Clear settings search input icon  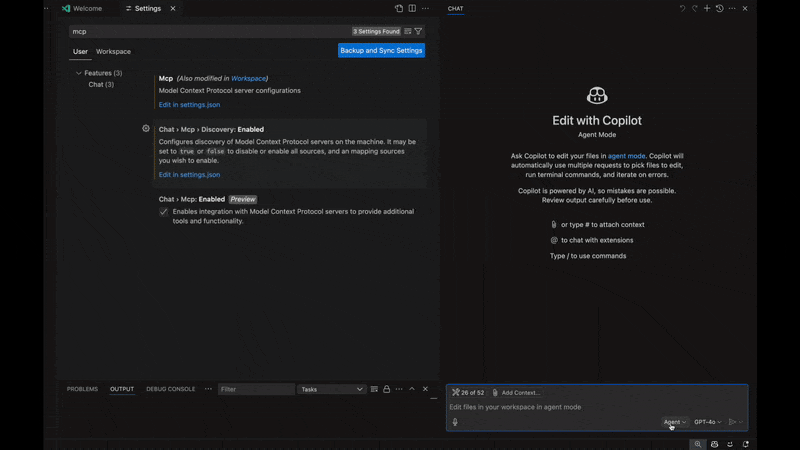408,31
